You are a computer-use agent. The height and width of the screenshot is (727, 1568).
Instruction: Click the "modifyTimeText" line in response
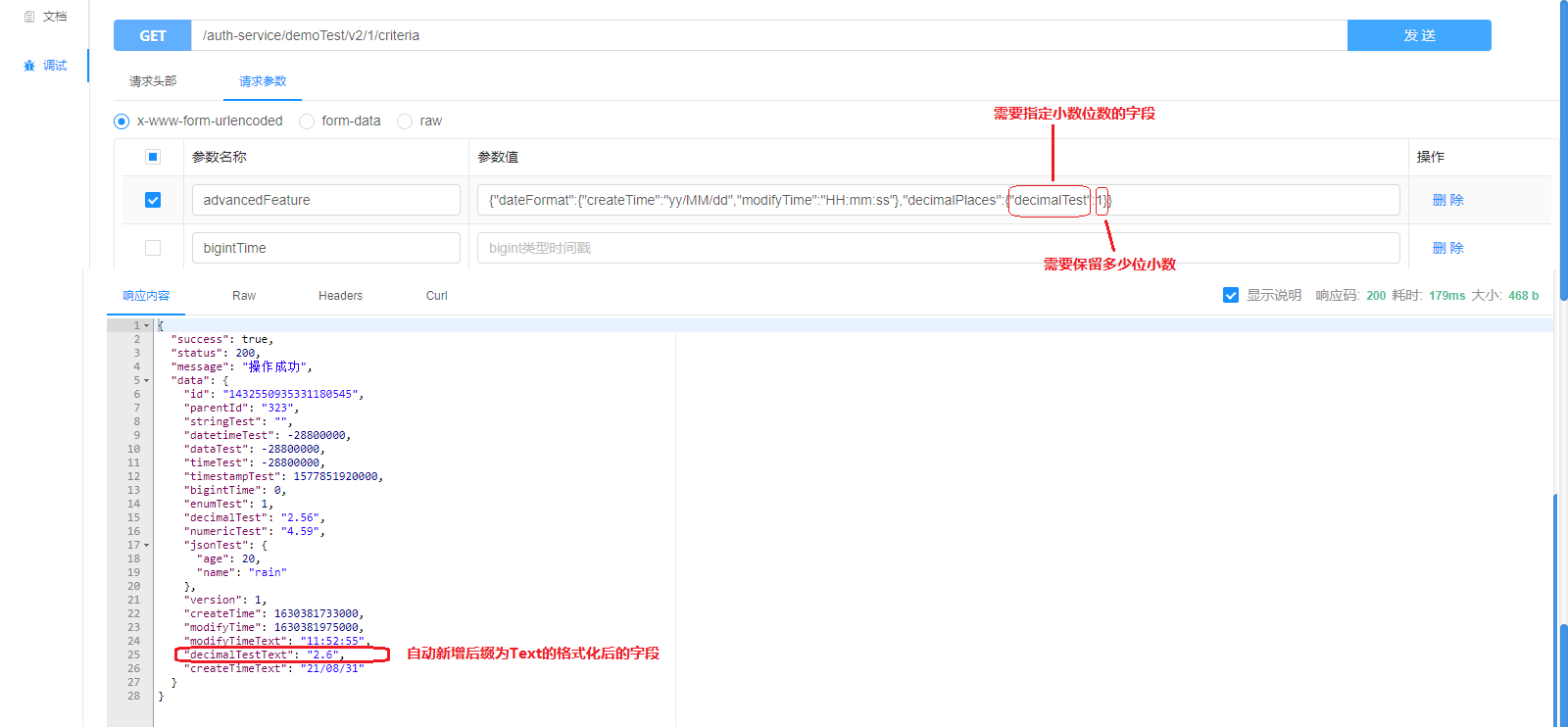click(276, 641)
